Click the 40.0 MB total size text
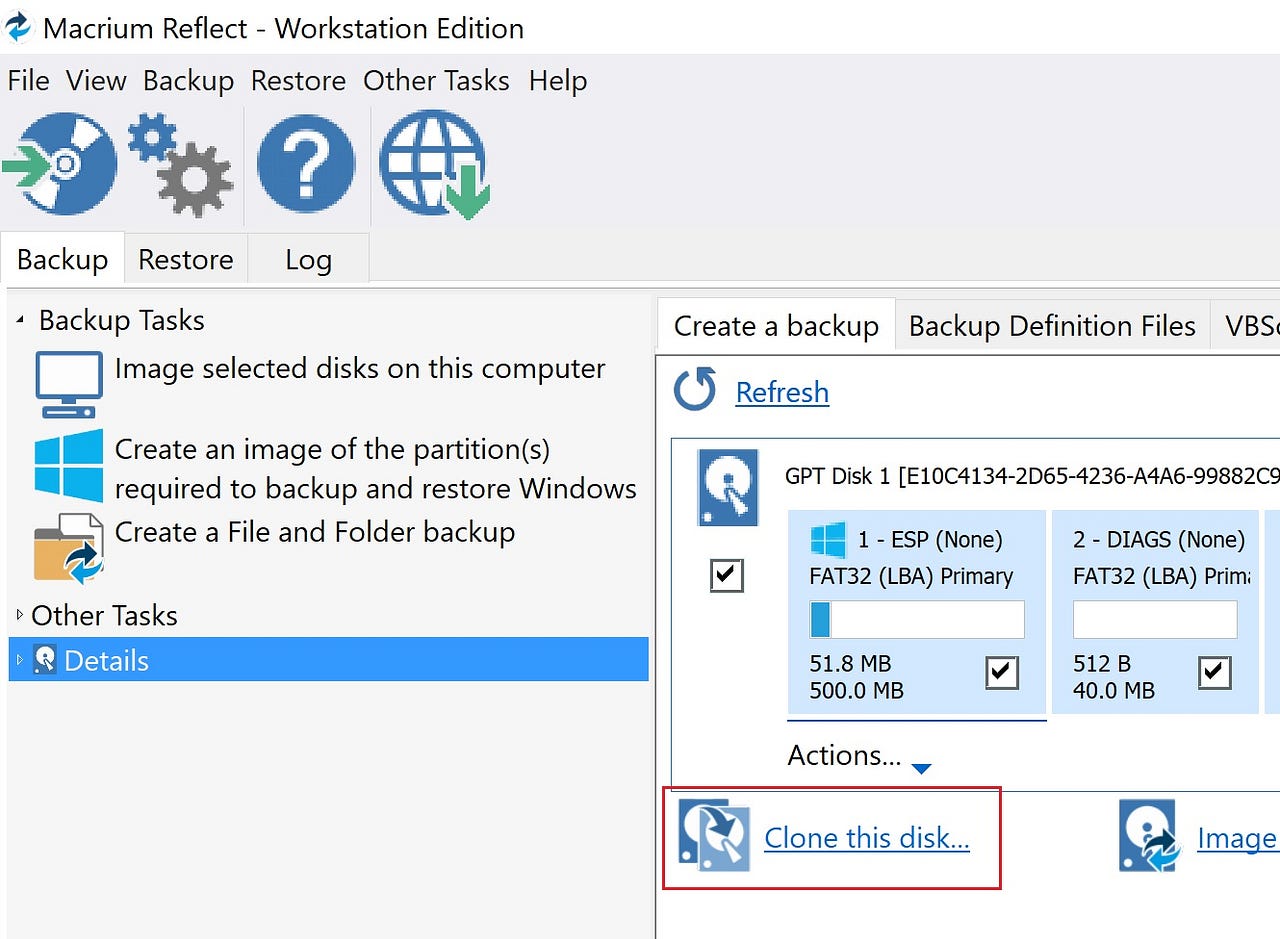The height and width of the screenshot is (939, 1280). (1114, 690)
